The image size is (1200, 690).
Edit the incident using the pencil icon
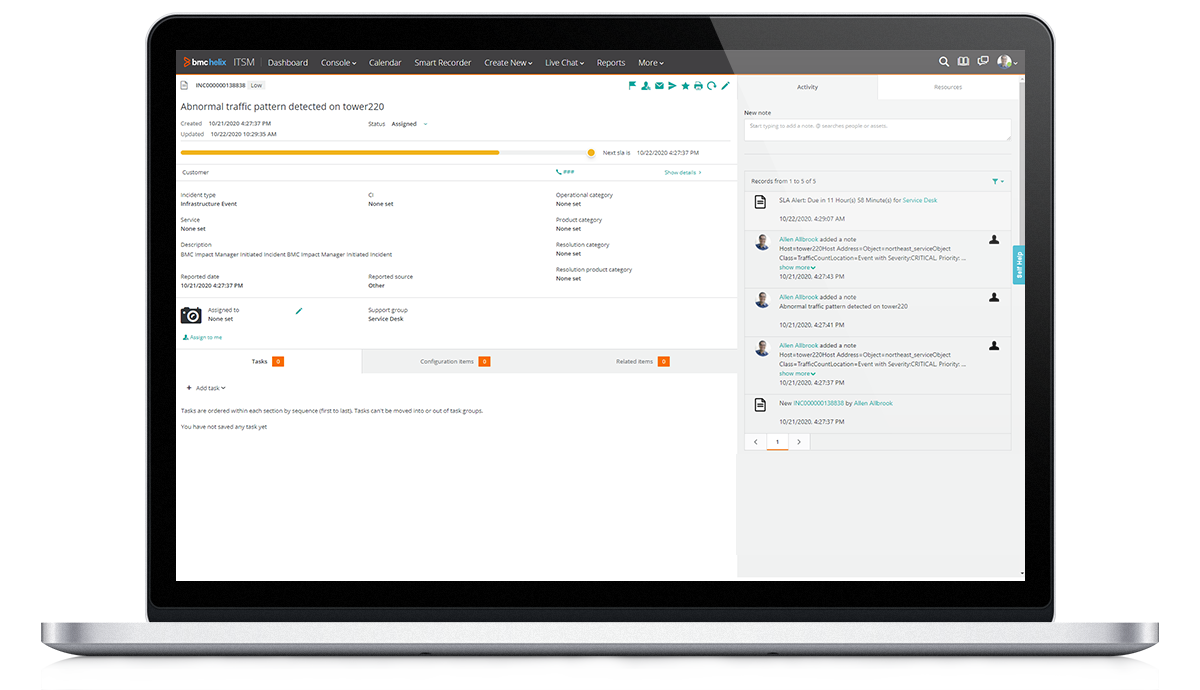point(724,86)
